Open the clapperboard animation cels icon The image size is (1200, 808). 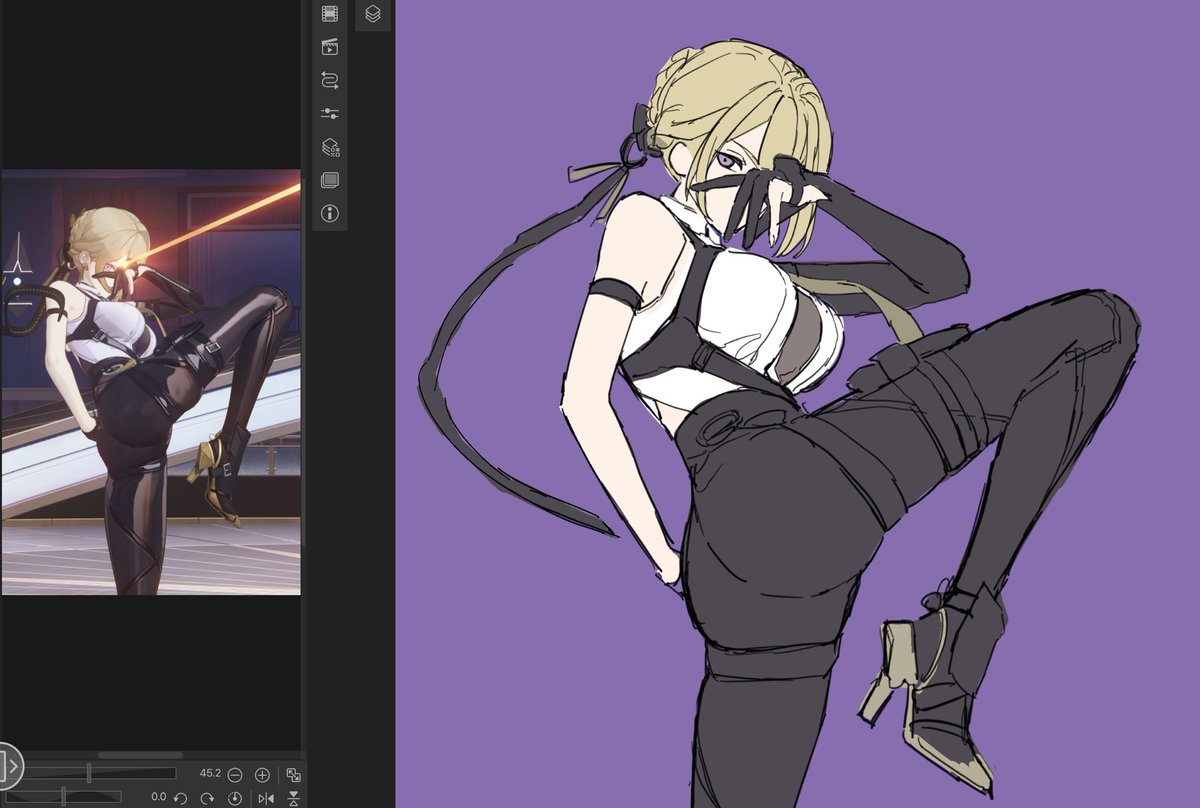pyautogui.click(x=330, y=46)
